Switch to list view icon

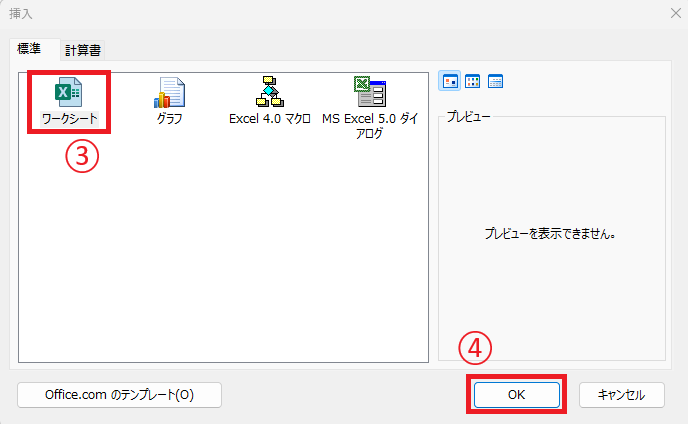point(473,81)
